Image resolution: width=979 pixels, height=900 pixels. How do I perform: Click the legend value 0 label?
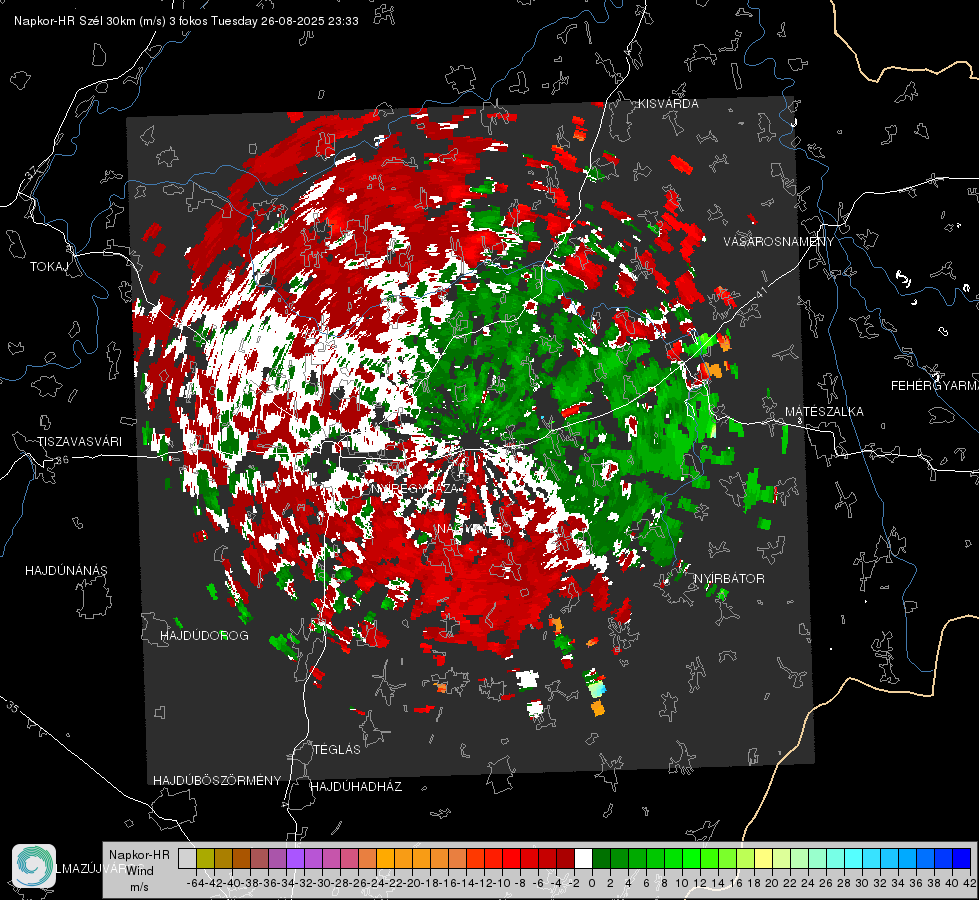[x=592, y=883]
